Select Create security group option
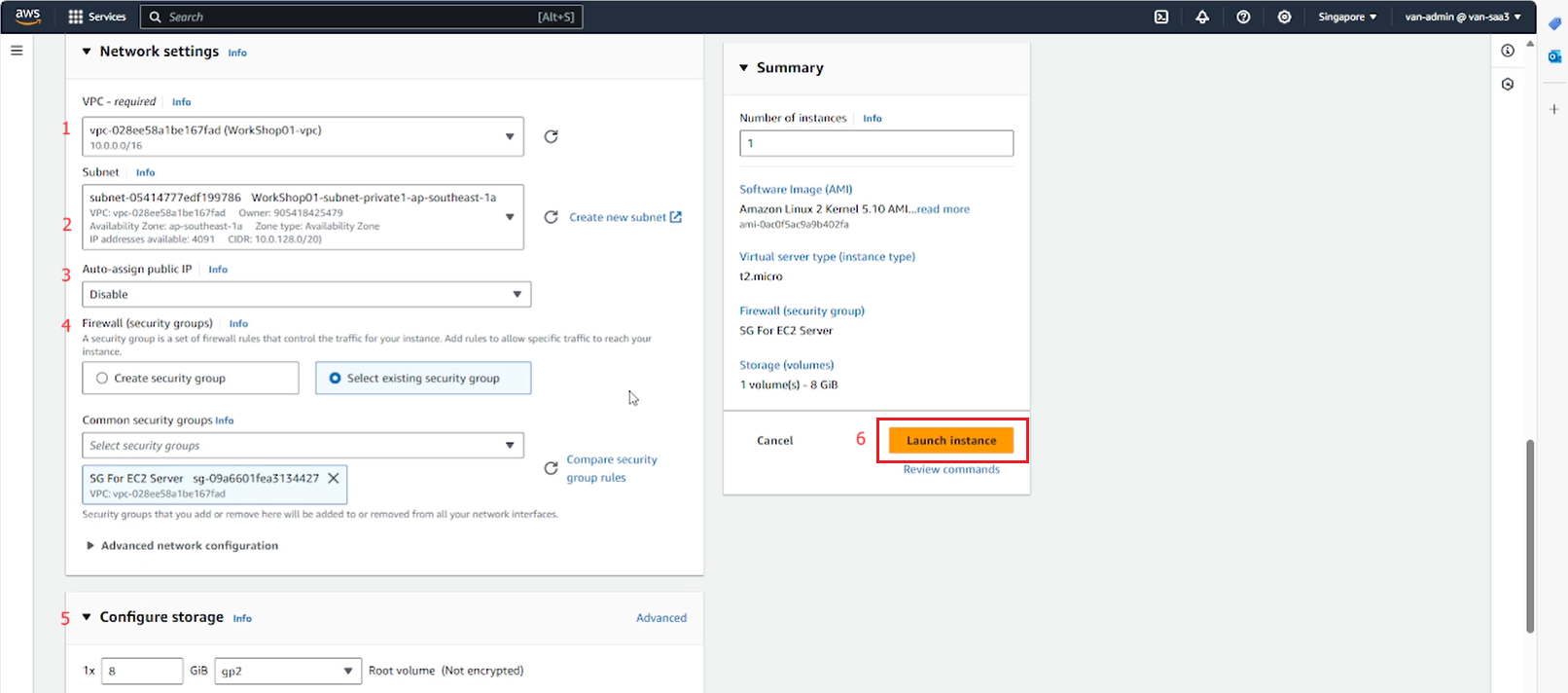 (x=191, y=378)
